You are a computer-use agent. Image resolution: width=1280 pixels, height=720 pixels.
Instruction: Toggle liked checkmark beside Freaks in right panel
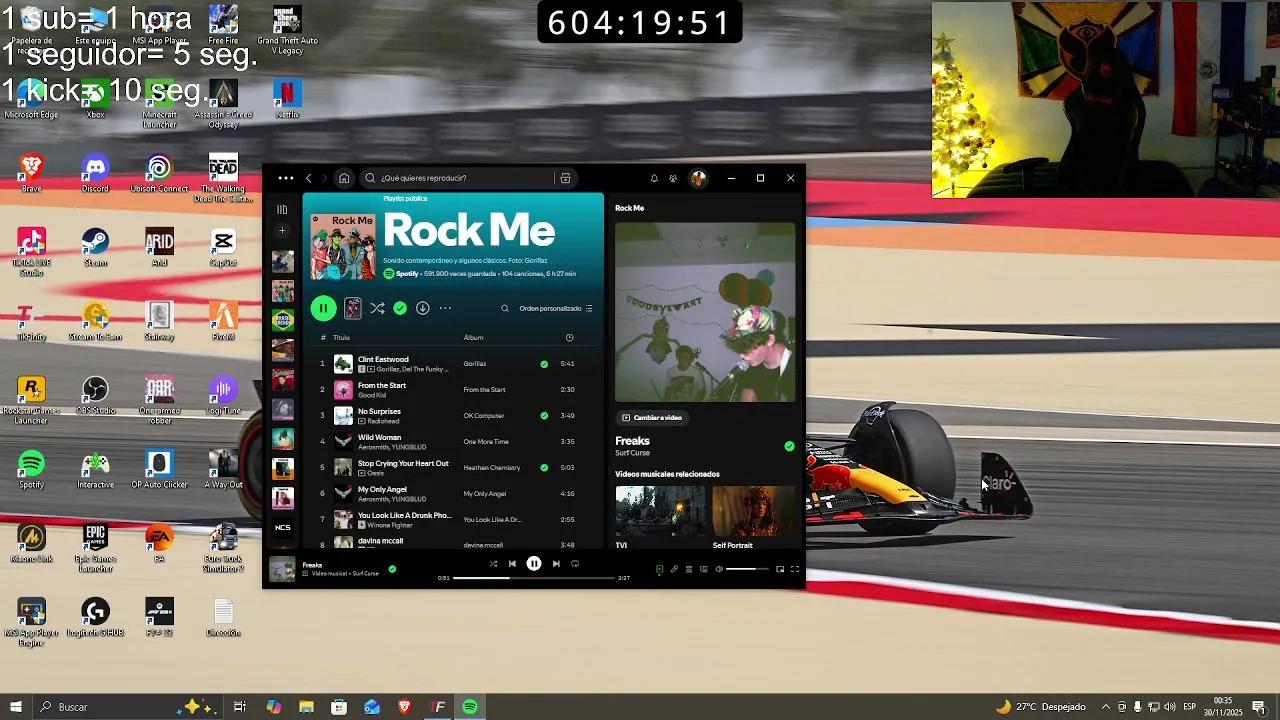[x=789, y=446]
